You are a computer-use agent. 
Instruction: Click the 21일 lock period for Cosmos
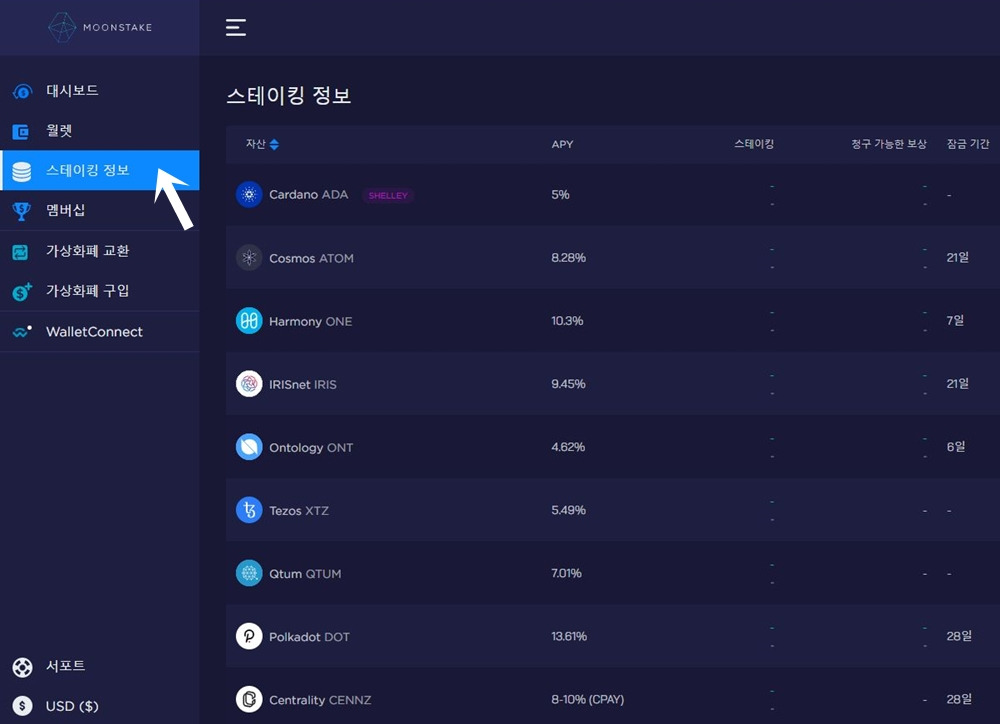pos(957,257)
